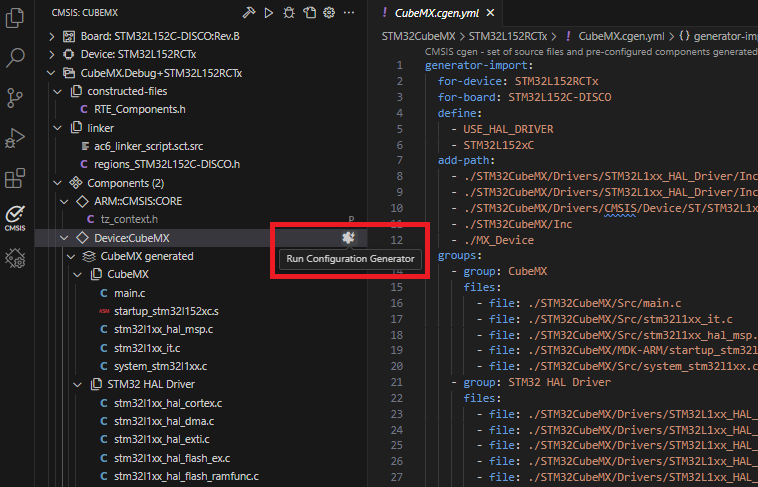Screen dimensions: 758x487
Task: Click the Build hammer icon in the CMSIS toolbar
Action: point(248,13)
